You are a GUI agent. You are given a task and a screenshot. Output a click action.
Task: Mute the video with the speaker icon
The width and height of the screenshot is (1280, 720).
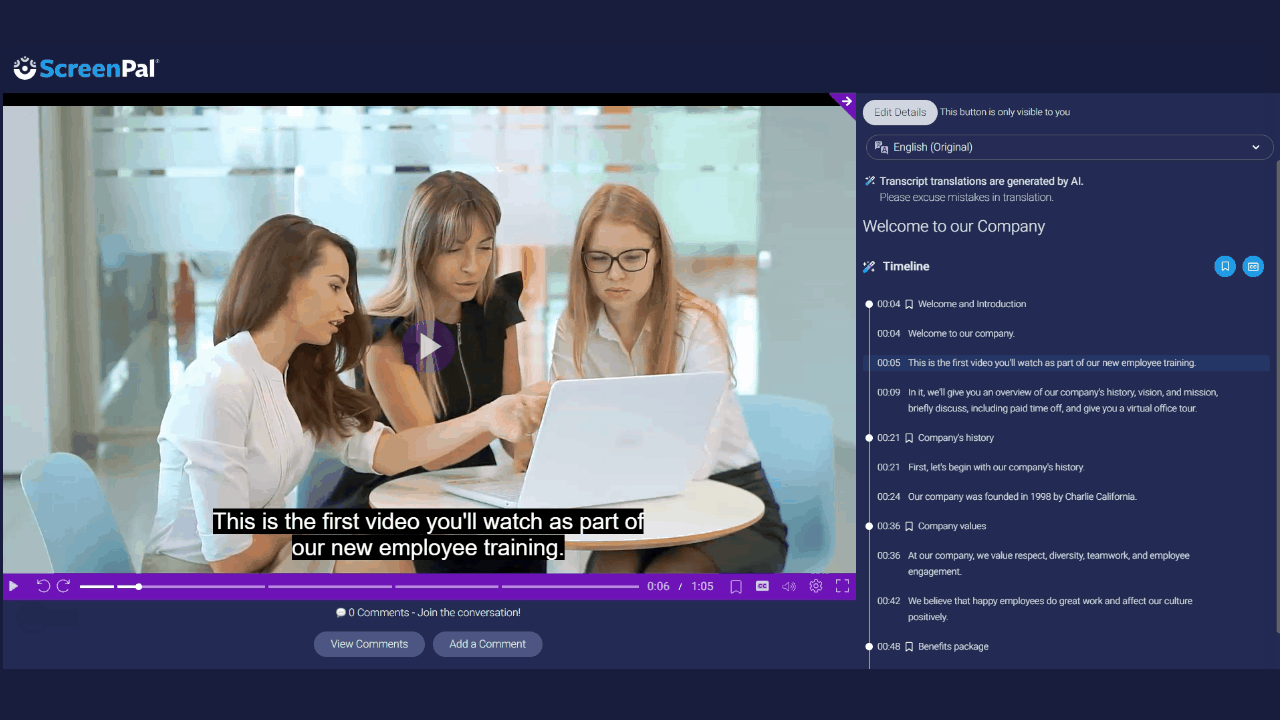[x=789, y=586]
